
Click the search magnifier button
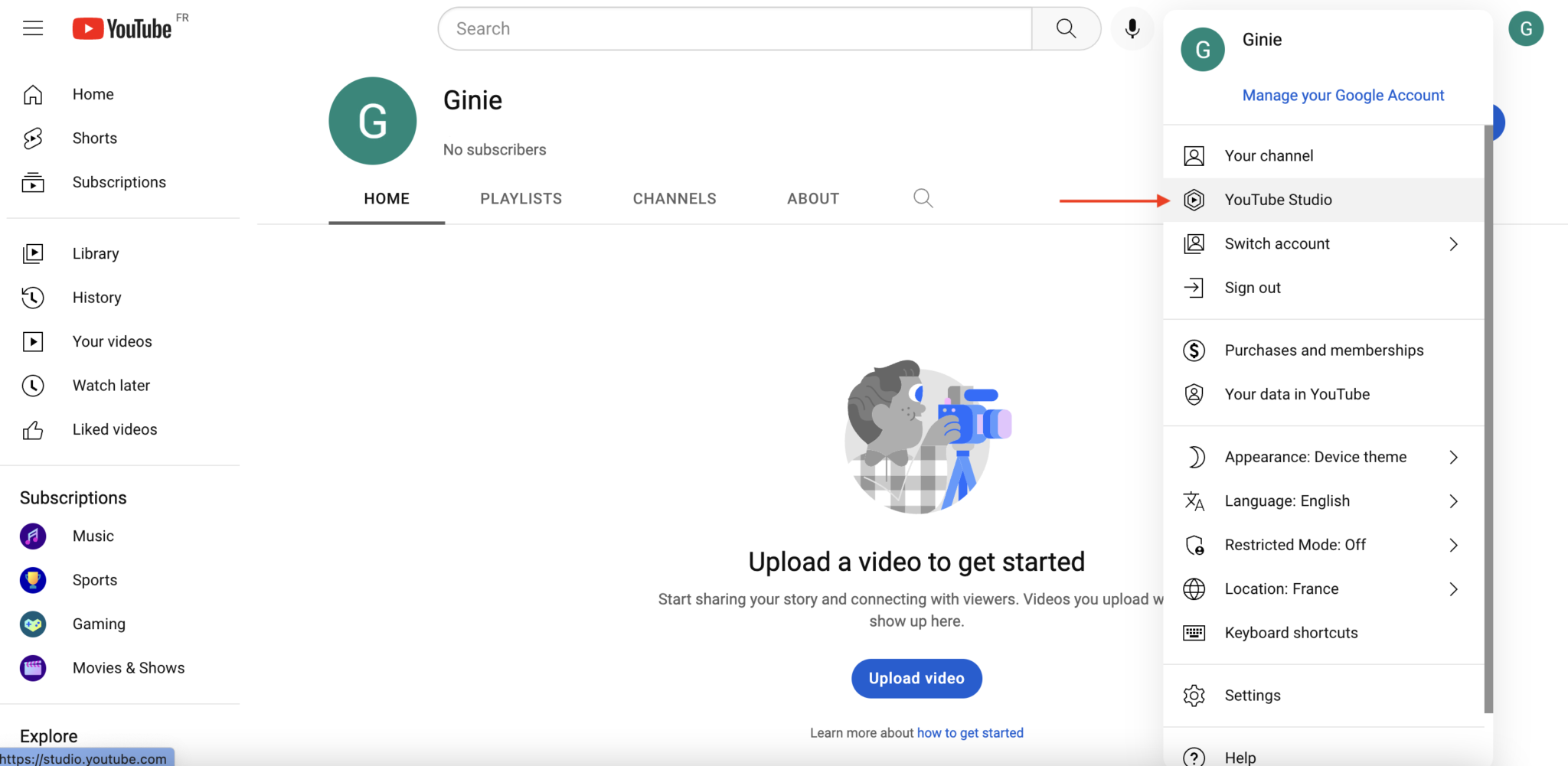[1066, 29]
